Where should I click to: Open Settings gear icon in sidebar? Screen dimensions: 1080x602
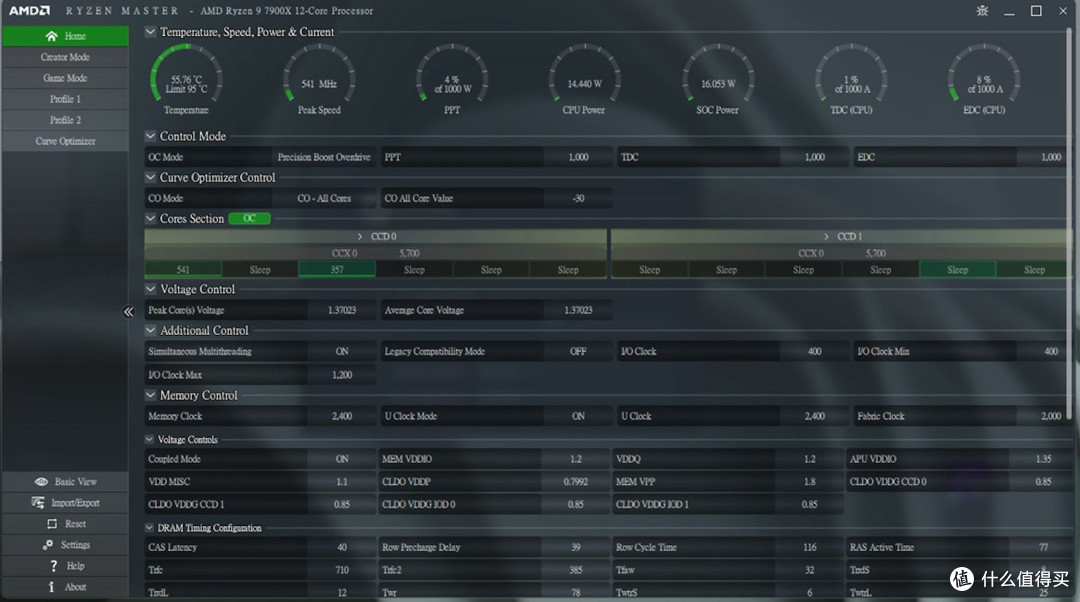click(x=48, y=545)
